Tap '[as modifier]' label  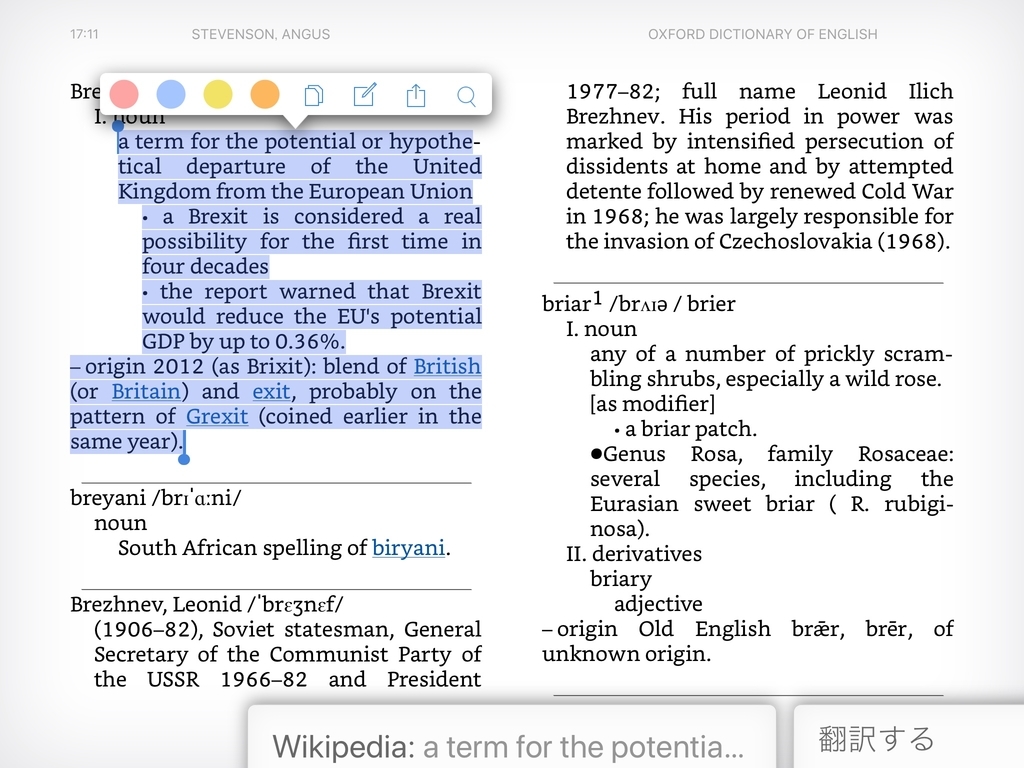click(x=652, y=404)
